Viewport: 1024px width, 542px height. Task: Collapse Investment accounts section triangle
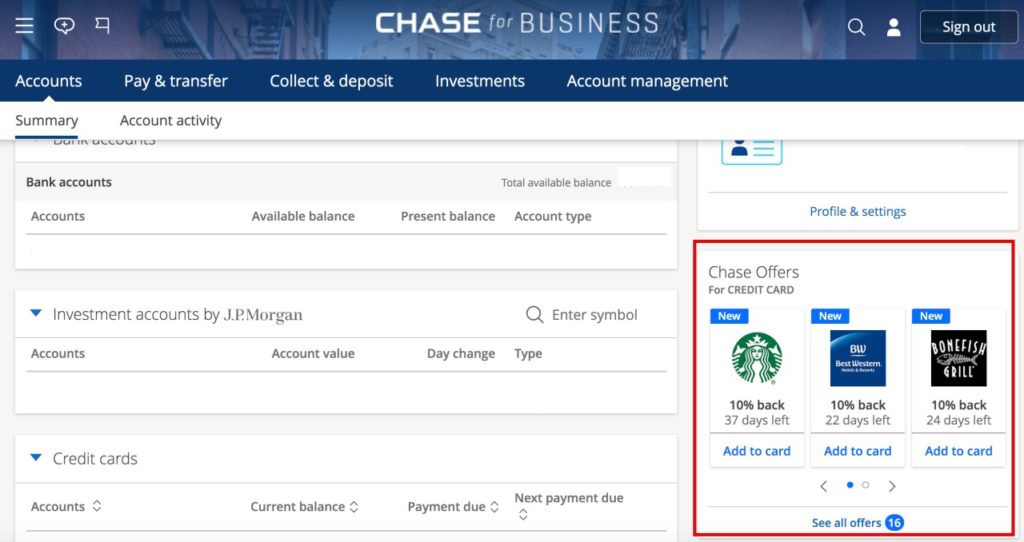click(x=36, y=313)
